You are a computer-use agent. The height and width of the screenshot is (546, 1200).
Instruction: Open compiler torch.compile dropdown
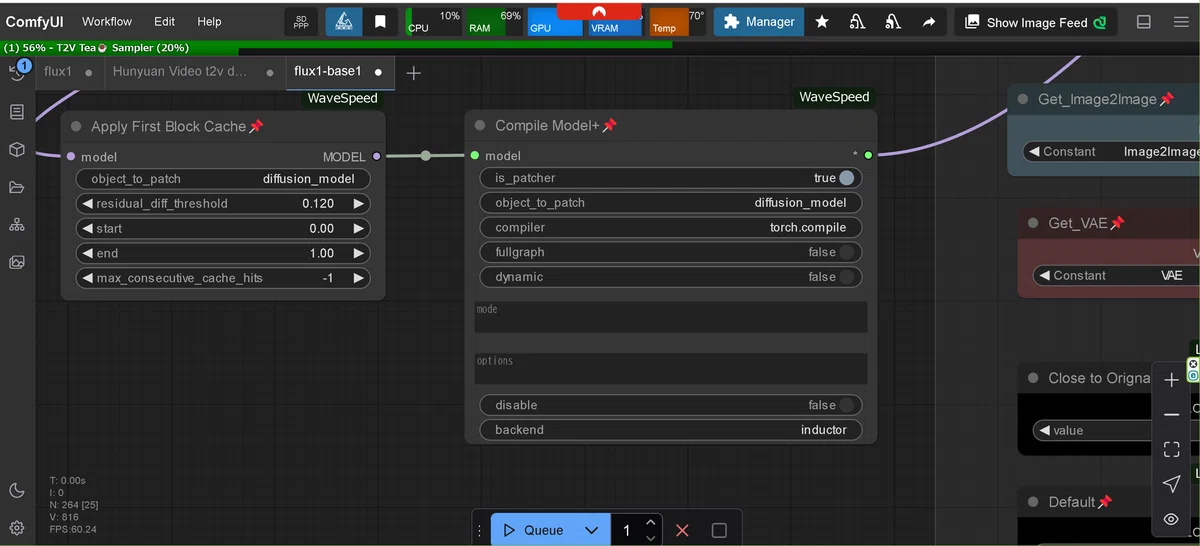pos(671,227)
